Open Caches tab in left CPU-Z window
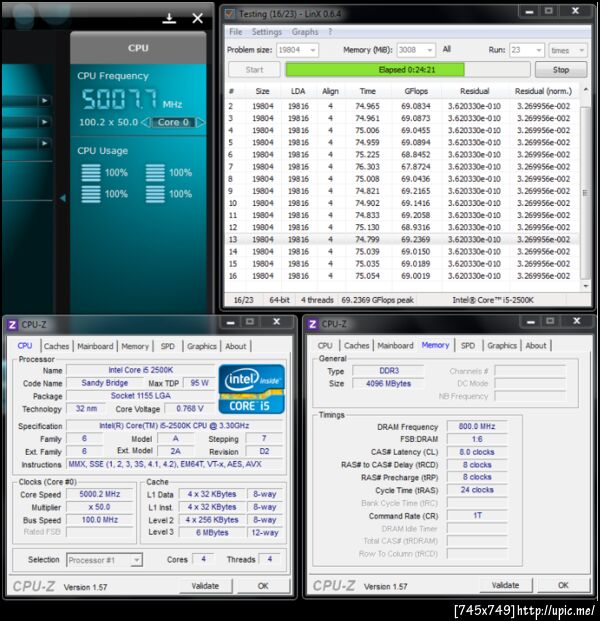Viewport: 600px width, 621px height. [56, 347]
